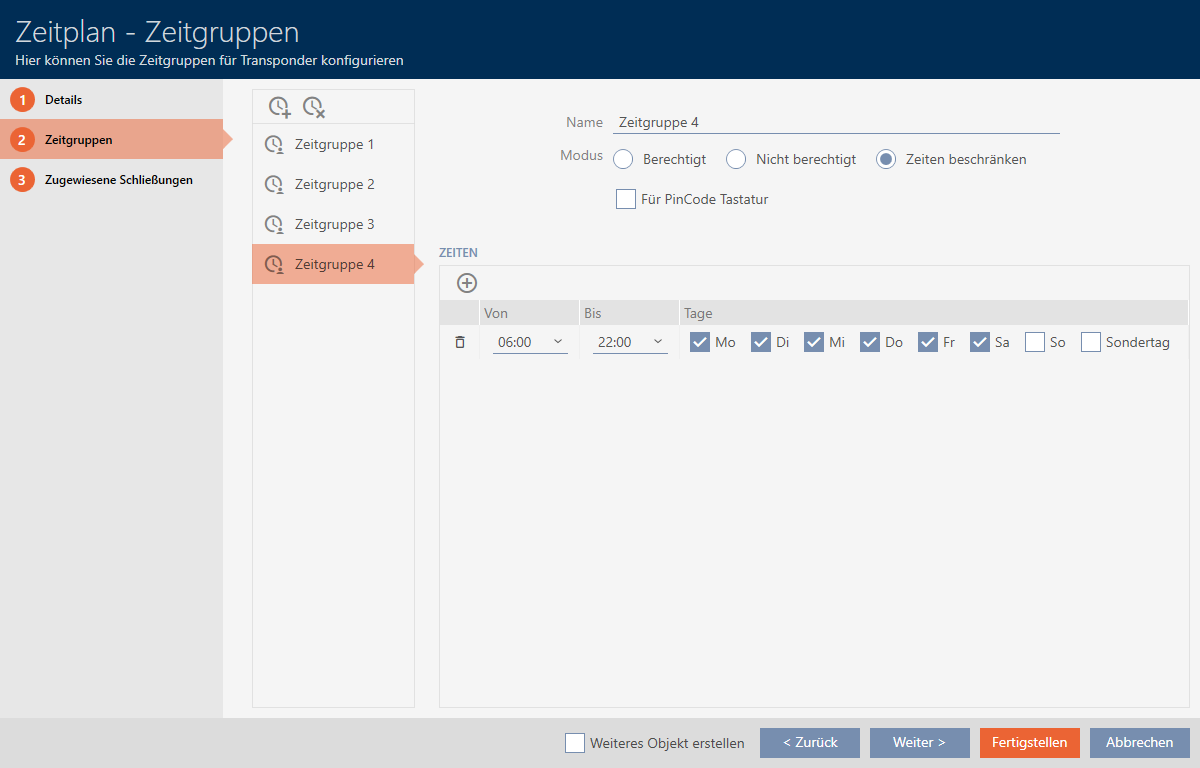Click the Name field containing Zeitgruppe 4
This screenshot has width=1200, height=768.
tap(835, 122)
